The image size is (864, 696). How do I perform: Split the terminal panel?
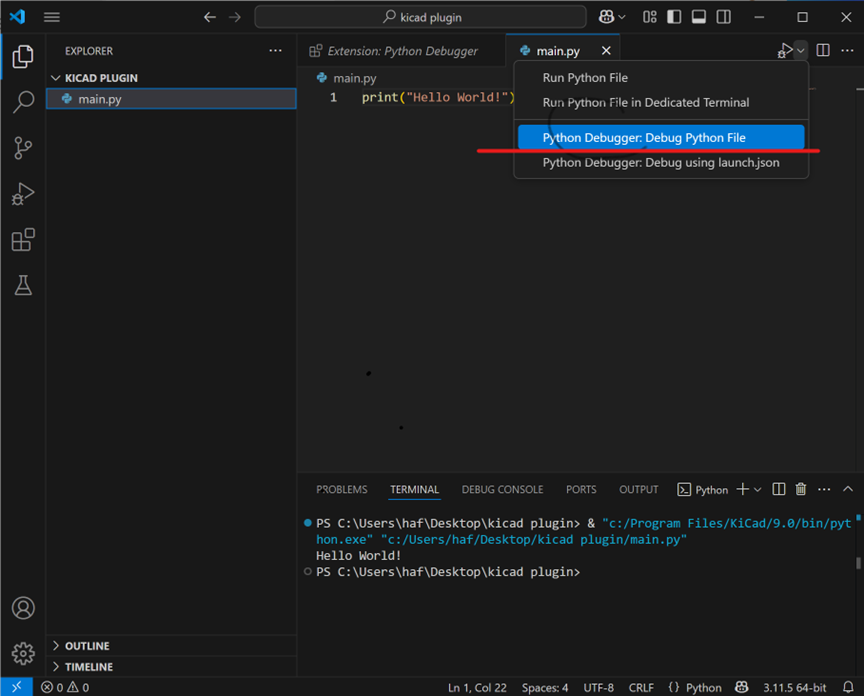pyautogui.click(x=779, y=489)
